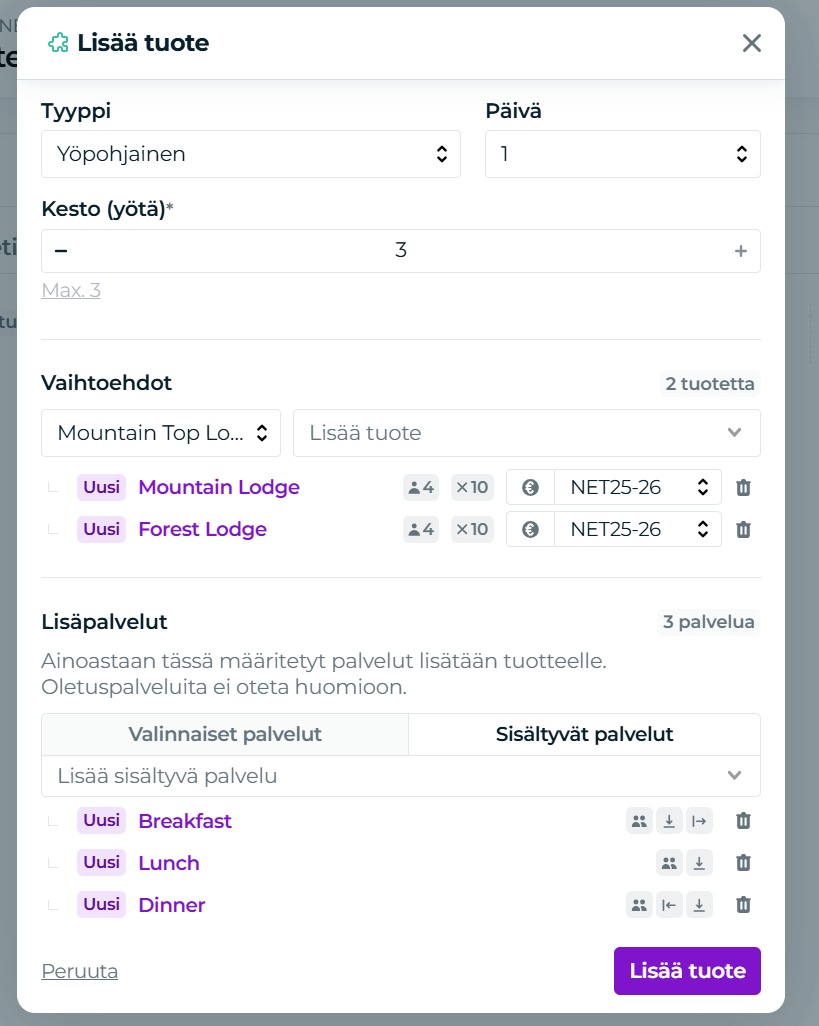The width and height of the screenshot is (819, 1026).
Task: Open the Mountain Top Lo... supplier selector
Action: [x=161, y=433]
